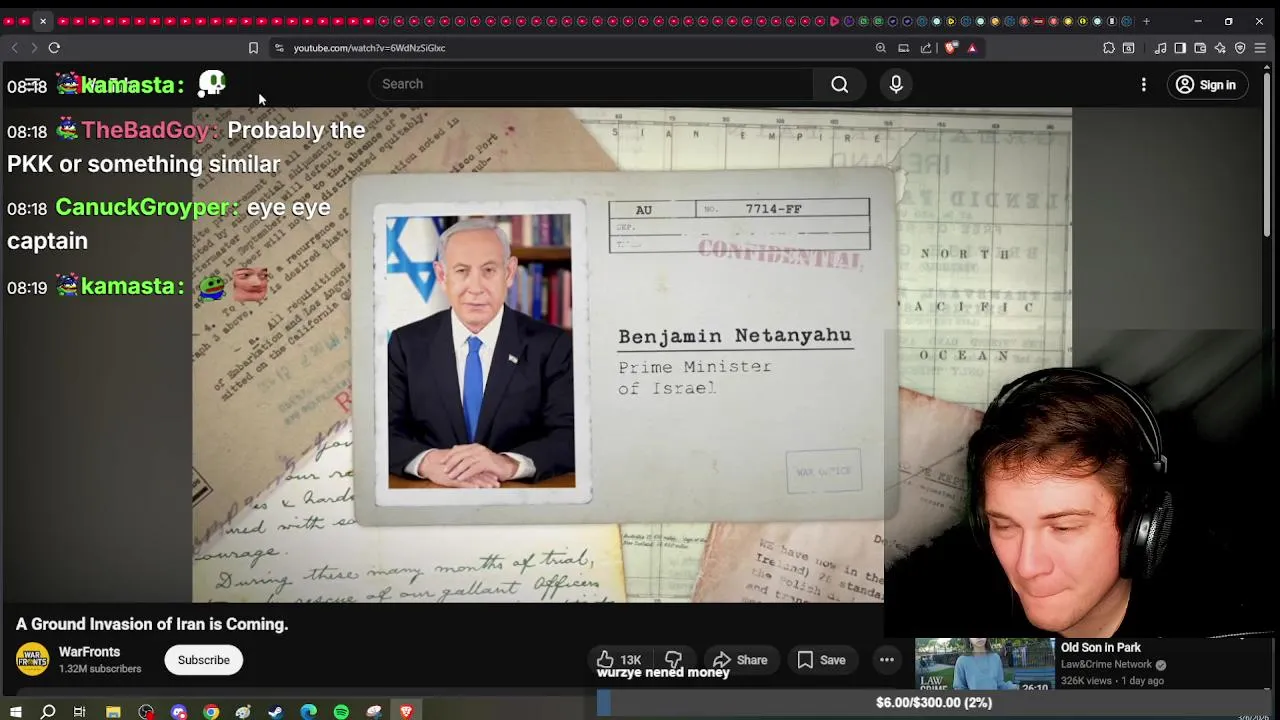
Task: Open Spotify from the taskbar
Action: (341, 712)
